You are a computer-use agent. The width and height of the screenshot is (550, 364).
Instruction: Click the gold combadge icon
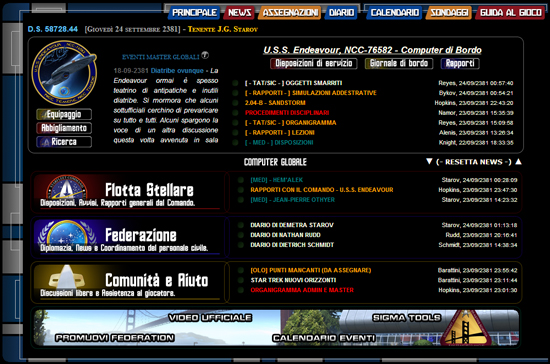click(67, 277)
